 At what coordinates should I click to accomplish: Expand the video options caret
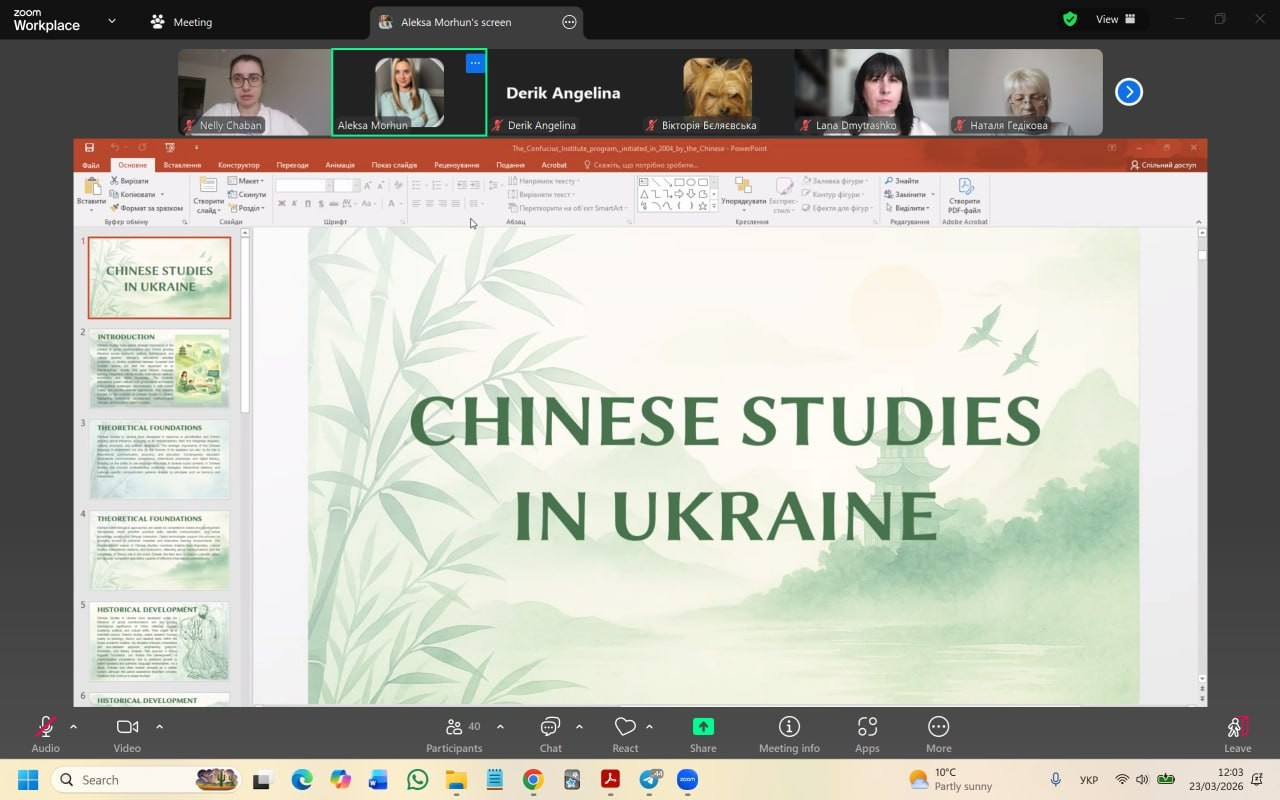[159, 727]
